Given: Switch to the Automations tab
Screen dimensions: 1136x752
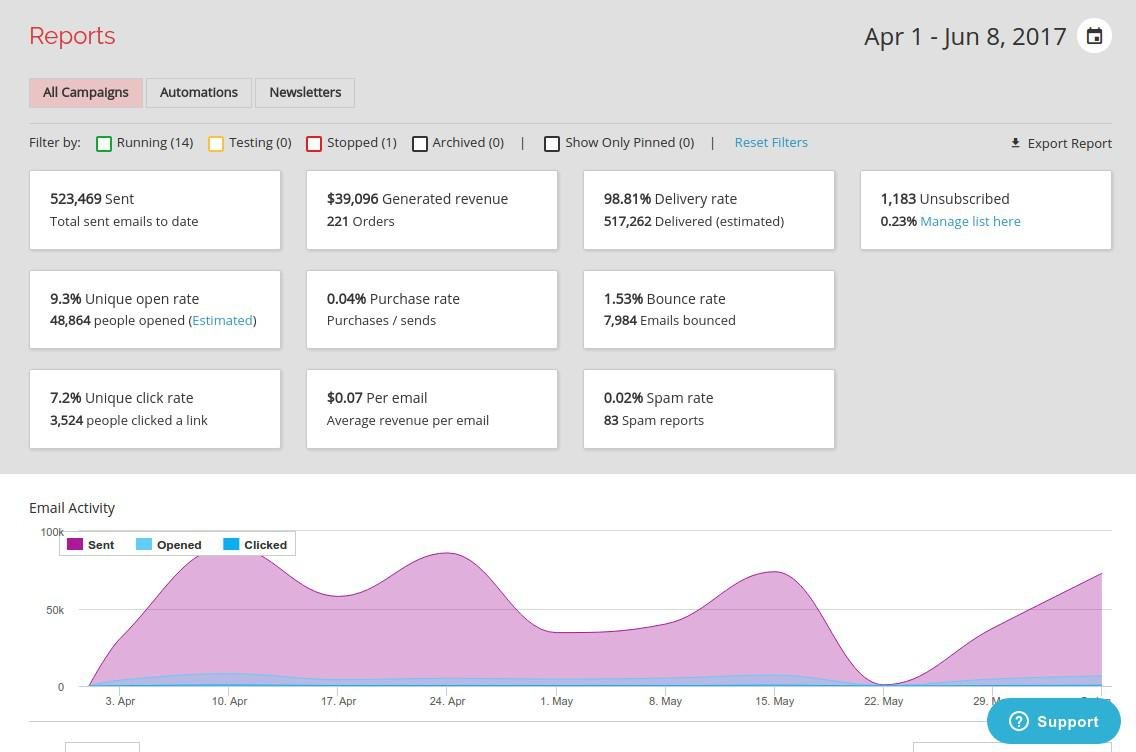Looking at the screenshot, I should 199,92.
